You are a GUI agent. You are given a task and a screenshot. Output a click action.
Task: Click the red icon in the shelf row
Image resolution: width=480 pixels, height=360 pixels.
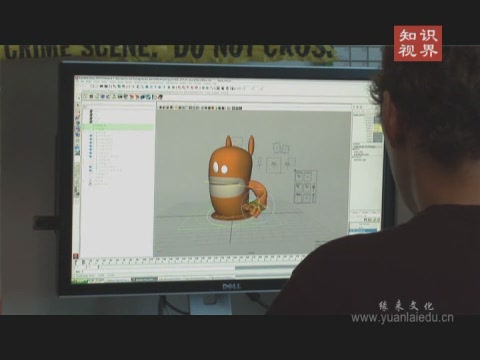click(132, 97)
